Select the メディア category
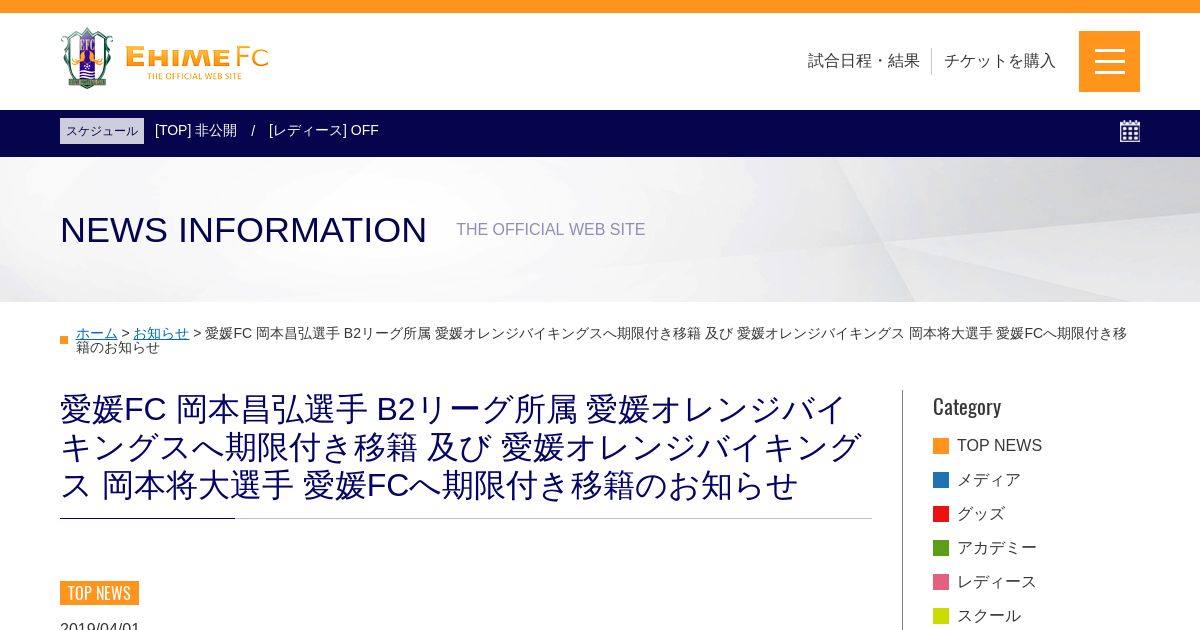 tap(989, 480)
